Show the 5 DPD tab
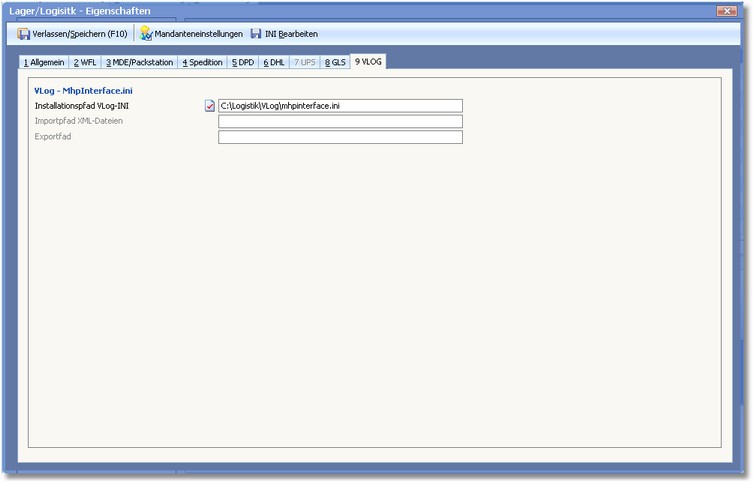The image size is (754, 484). click(x=243, y=62)
